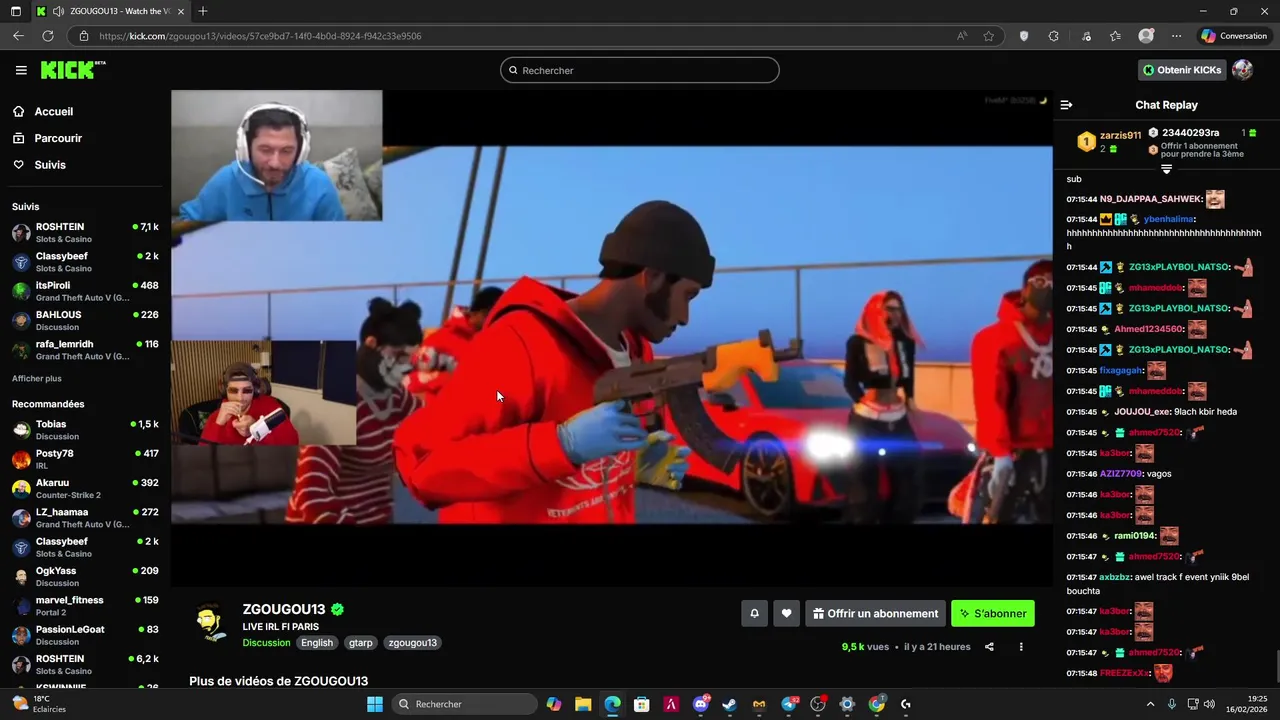Click chat username axbzbz
This screenshot has height=720, width=1280.
point(1115,577)
